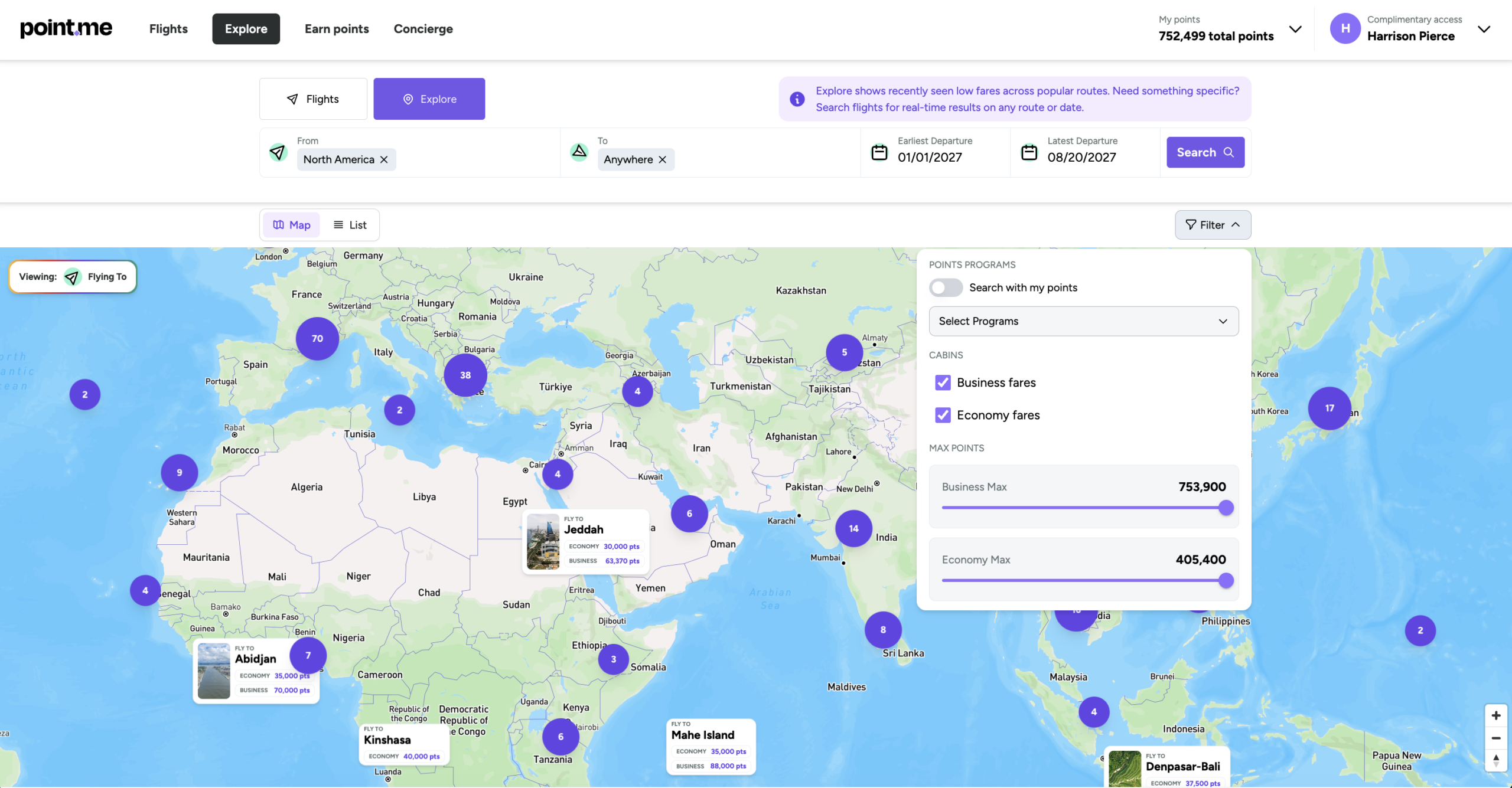Click the 38 cluster marker near Bulgaria
1512x788 pixels.
(465, 375)
